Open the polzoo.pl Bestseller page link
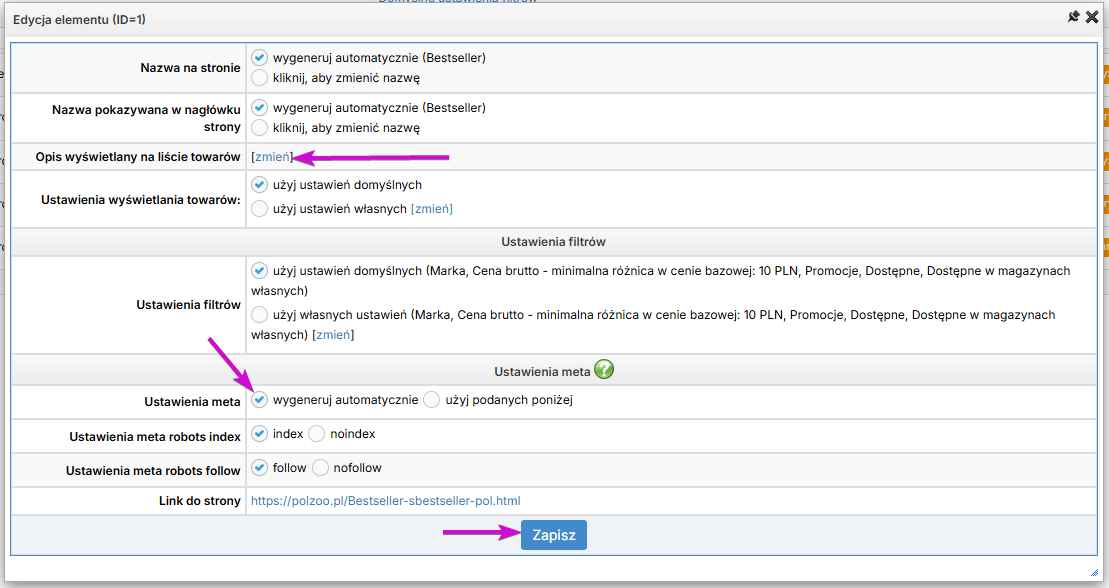This screenshot has width=1109, height=588. (x=385, y=501)
